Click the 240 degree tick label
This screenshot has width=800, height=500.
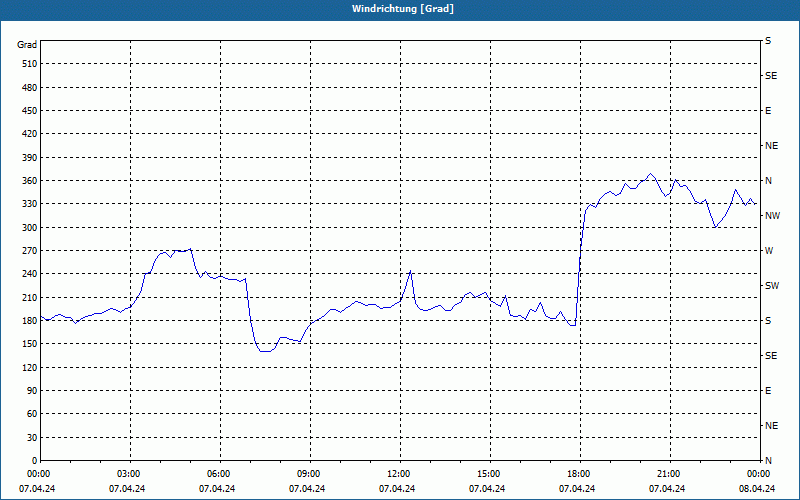pos(30,274)
